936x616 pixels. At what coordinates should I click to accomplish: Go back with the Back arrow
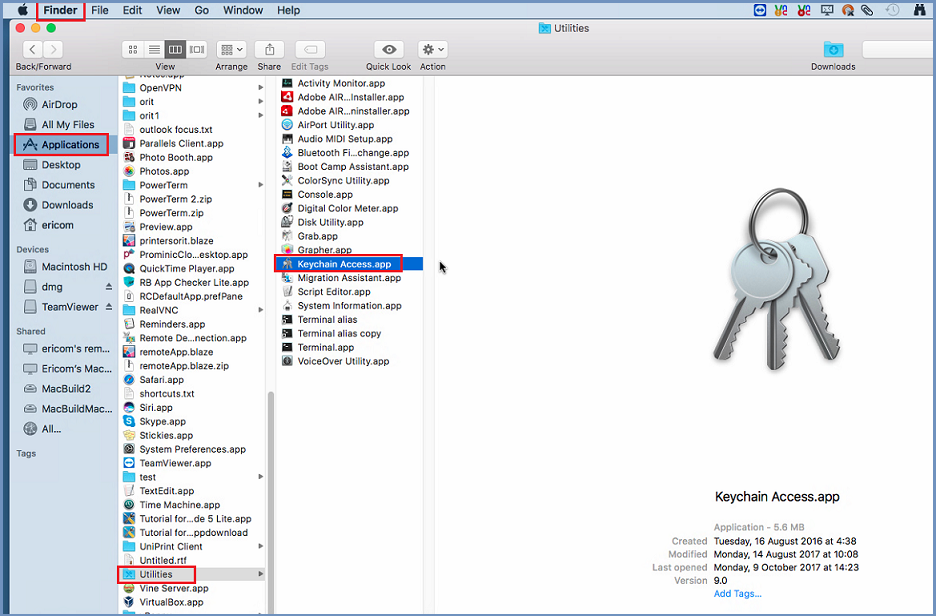32,50
